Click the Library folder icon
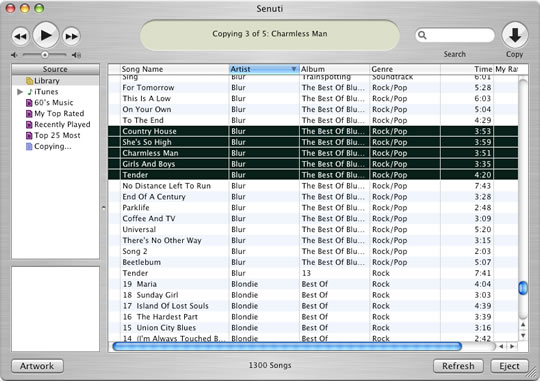Screen dimensions: 540x381 [30, 81]
